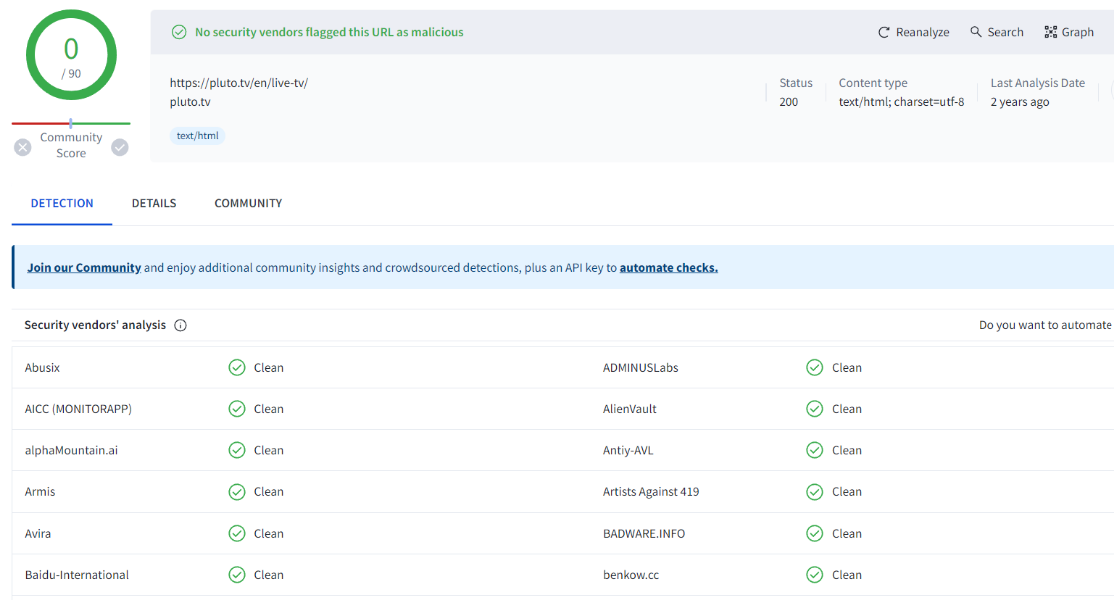Click the ADMINUSLabs vendor name
This screenshot has width=1114, height=600.
641,367
